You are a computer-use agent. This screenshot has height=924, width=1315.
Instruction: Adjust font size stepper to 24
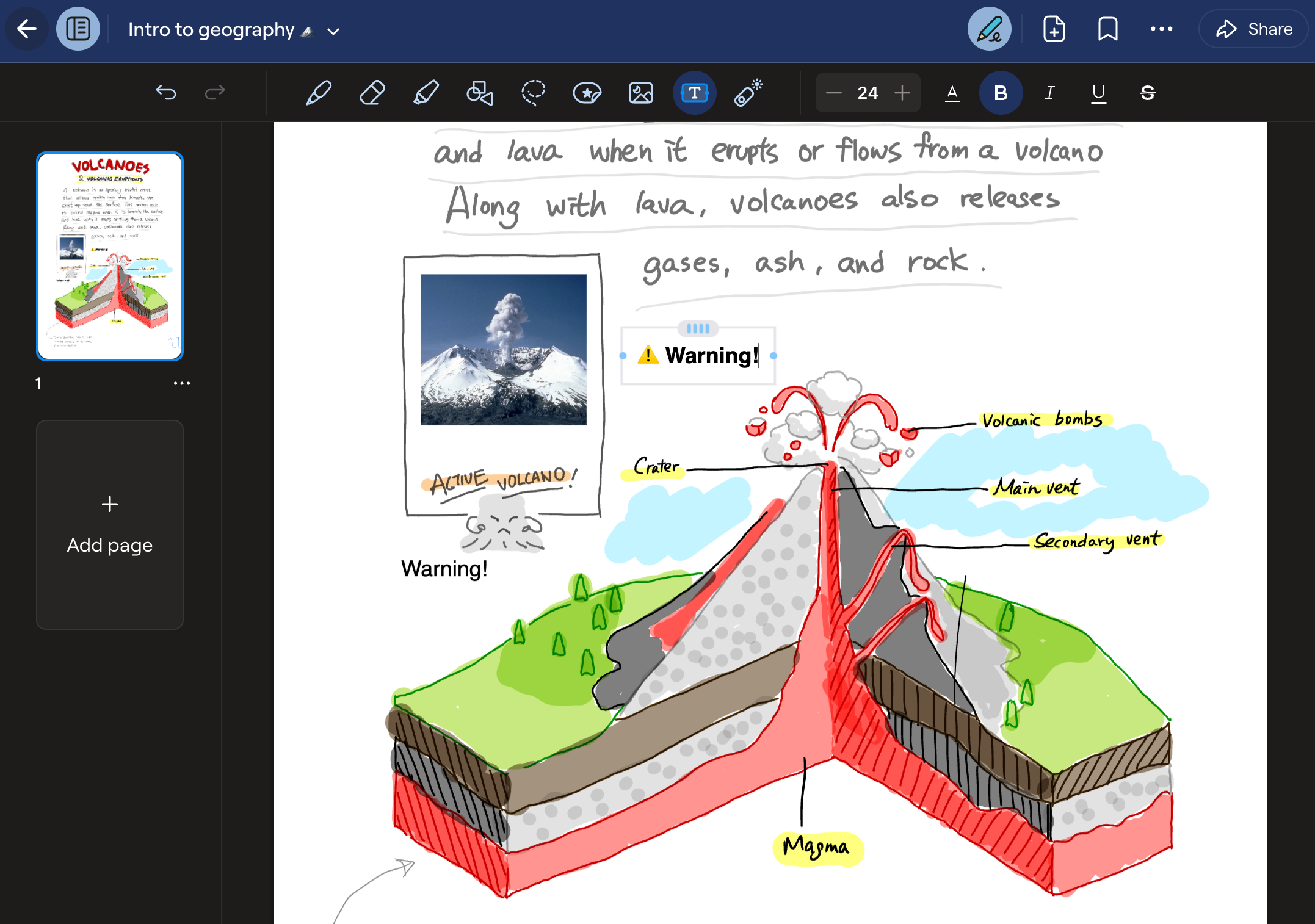point(867,94)
